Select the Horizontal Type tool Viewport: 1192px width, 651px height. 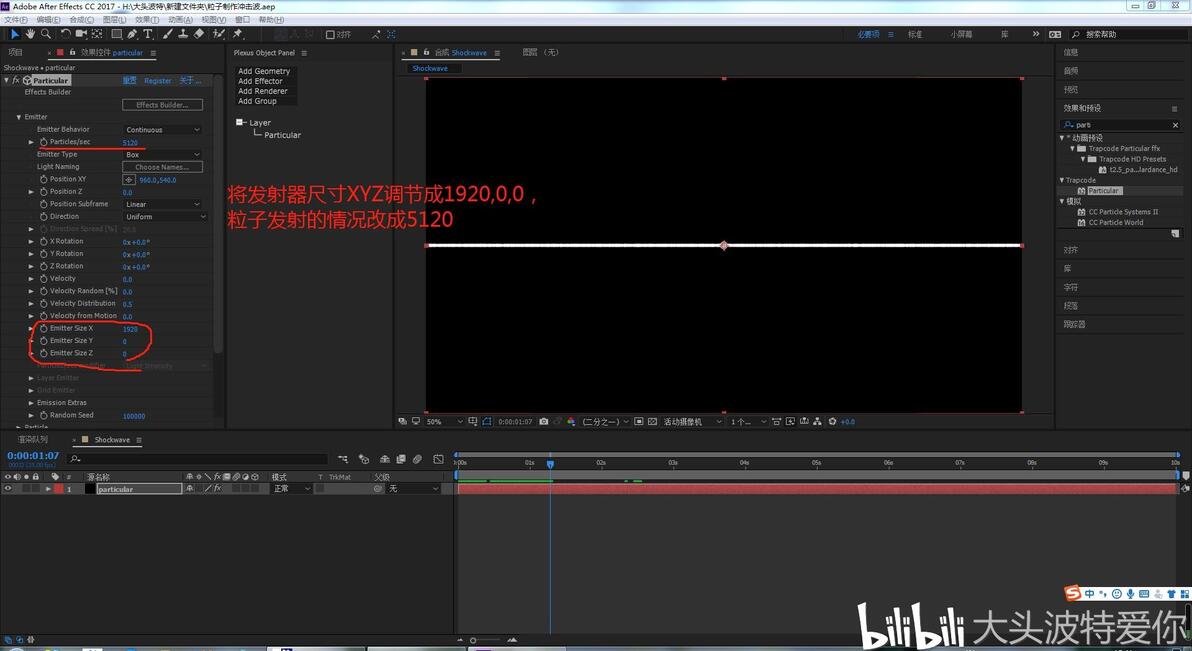pyautogui.click(x=147, y=34)
